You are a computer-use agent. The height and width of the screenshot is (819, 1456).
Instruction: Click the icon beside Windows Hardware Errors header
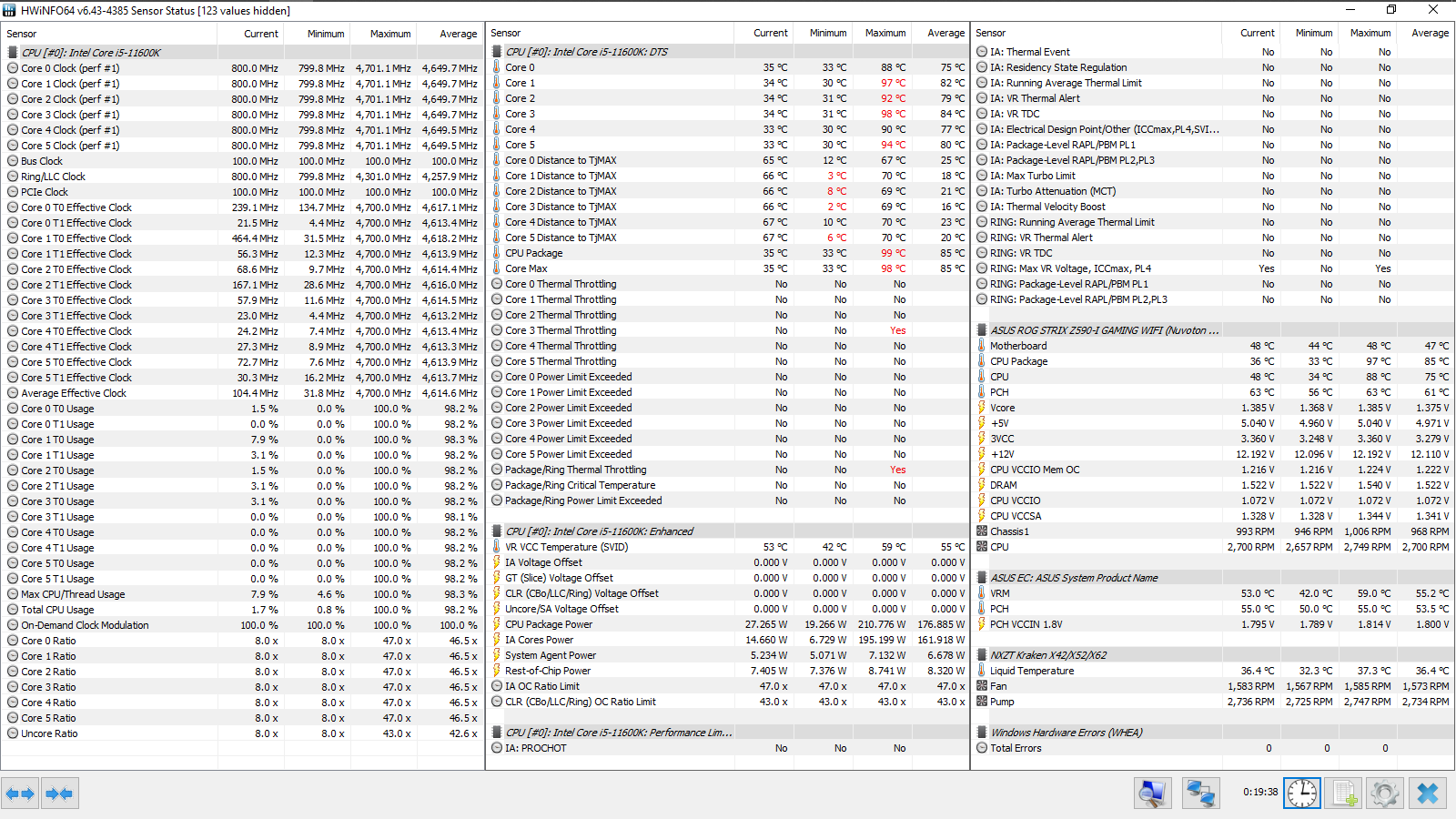click(982, 733)
